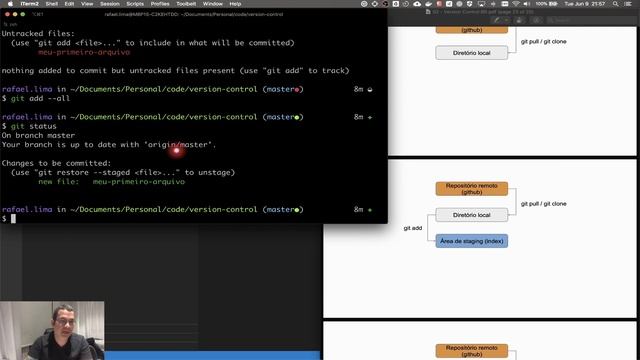The width and height of the screenshot is (640, 360).
Task: Open Notification Center list icon
Action: (x=628, y=4)
